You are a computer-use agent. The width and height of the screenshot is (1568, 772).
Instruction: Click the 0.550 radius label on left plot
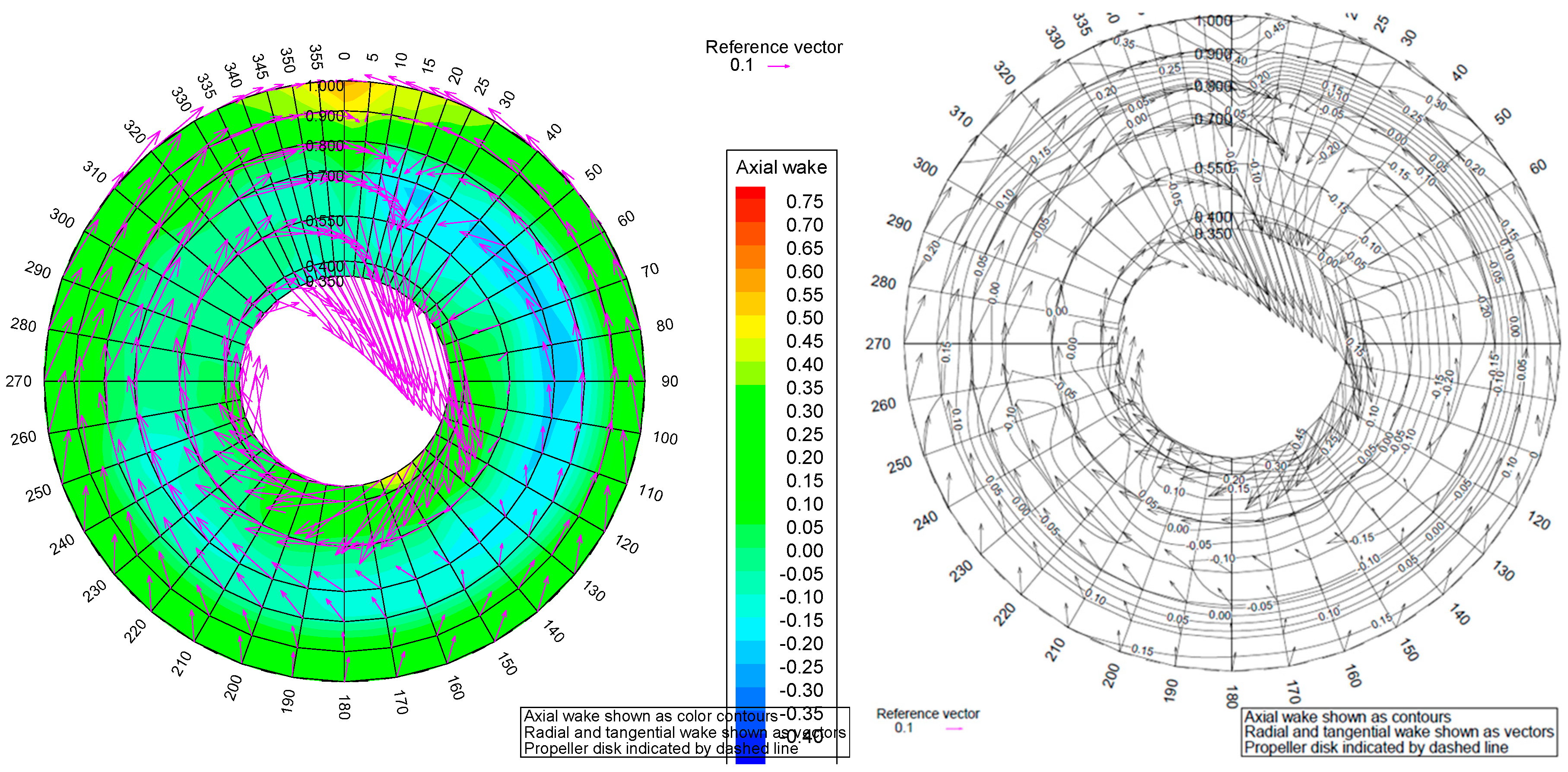point(324,221)
